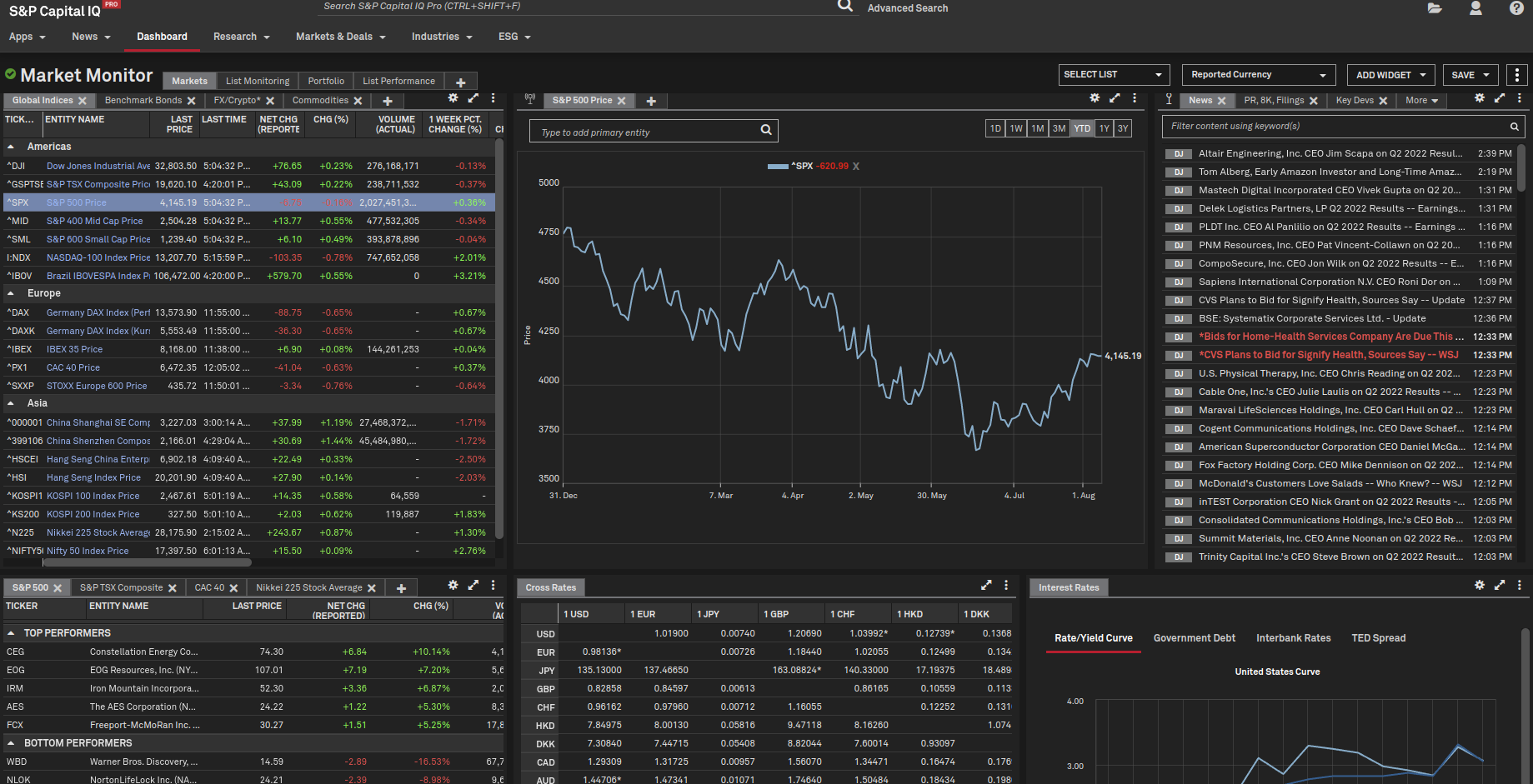Open chart widget settings gear
Image resolution: width=1533 pixels, height=784 pixels.
pos(1095,98)
